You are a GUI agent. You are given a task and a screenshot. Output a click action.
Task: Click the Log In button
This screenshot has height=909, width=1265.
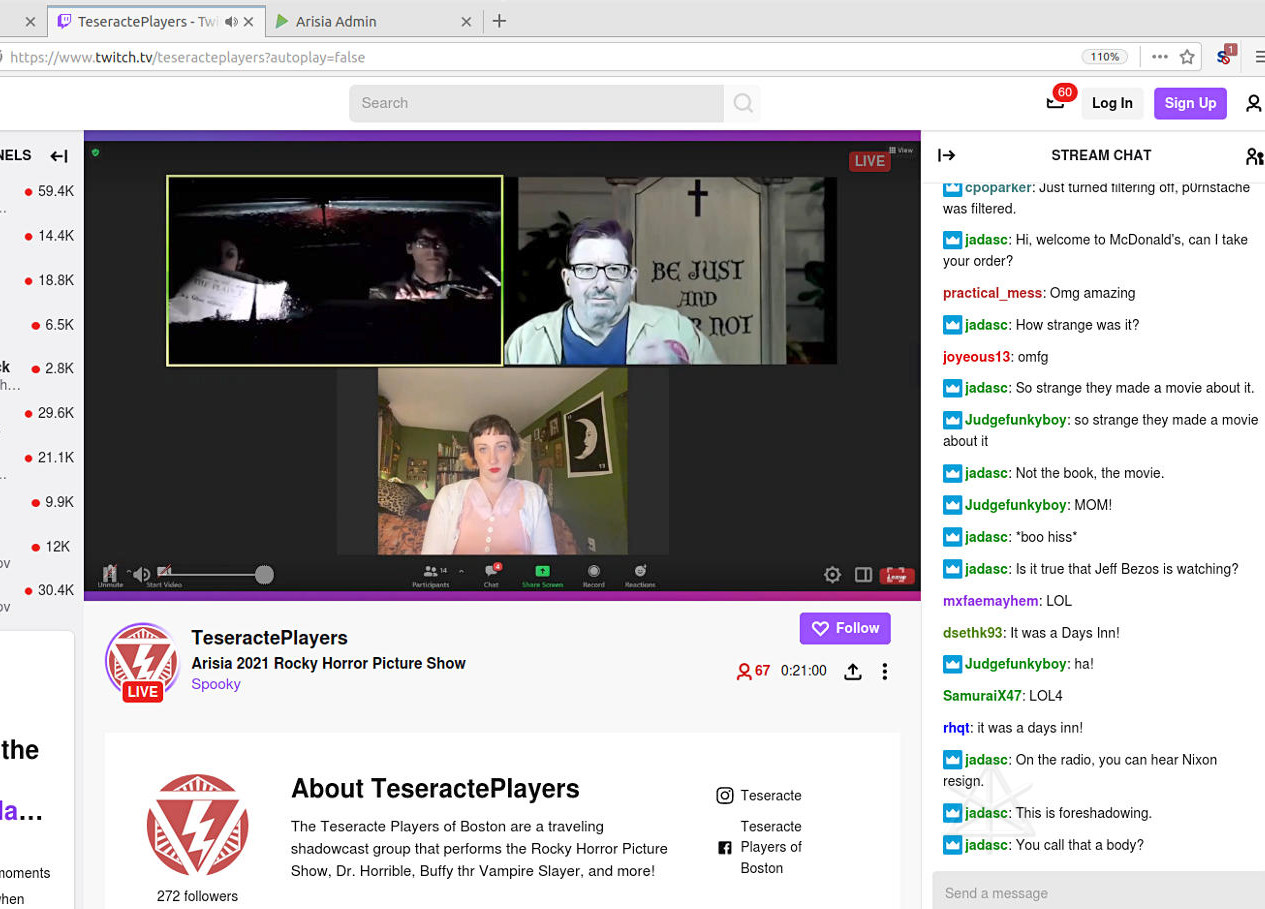pos(1112,103)
